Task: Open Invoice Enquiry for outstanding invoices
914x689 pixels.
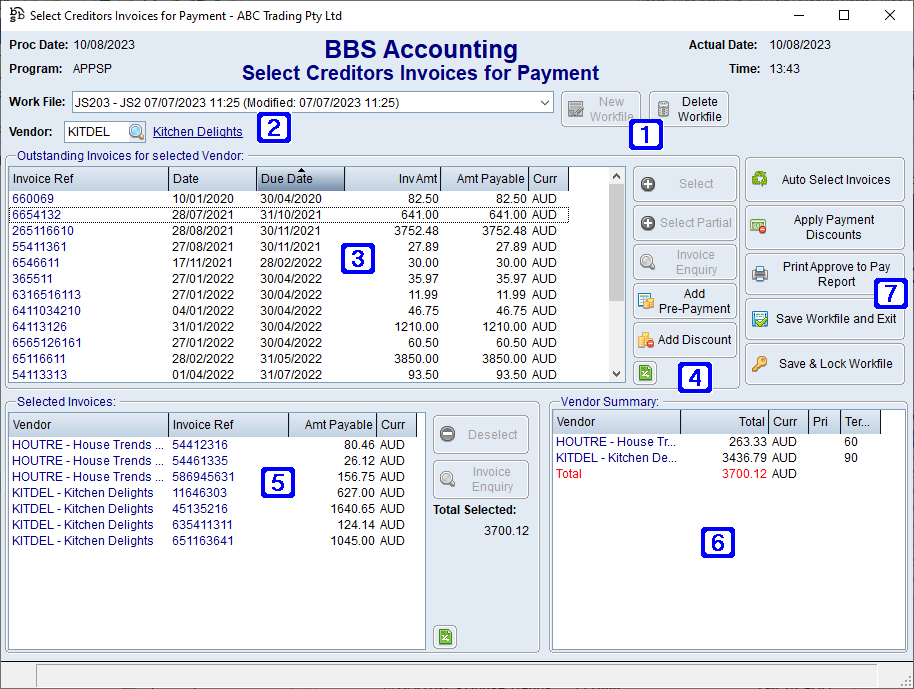Action: coord(684,259)
